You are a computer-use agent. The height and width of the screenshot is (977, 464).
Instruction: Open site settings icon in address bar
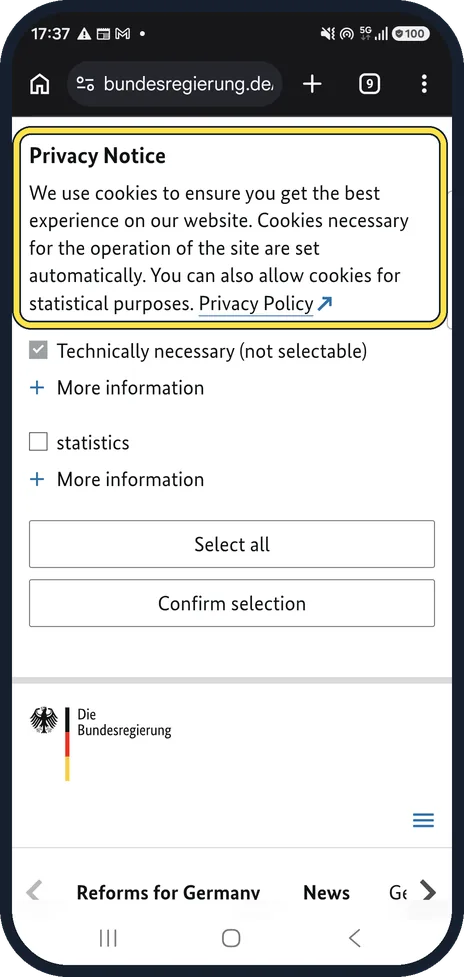click(x=85, y=83)
